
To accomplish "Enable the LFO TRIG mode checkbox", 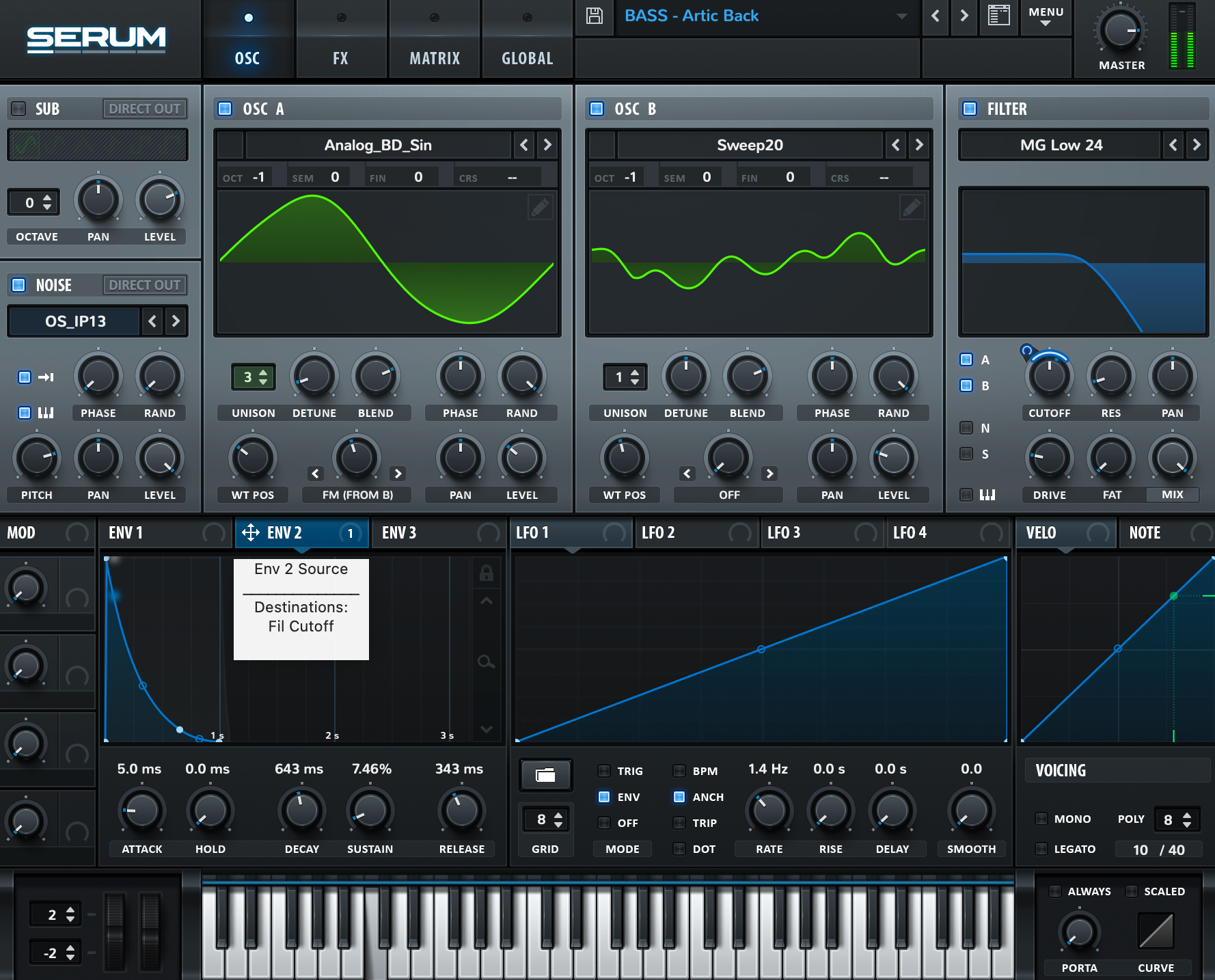I will coord(604,771).
